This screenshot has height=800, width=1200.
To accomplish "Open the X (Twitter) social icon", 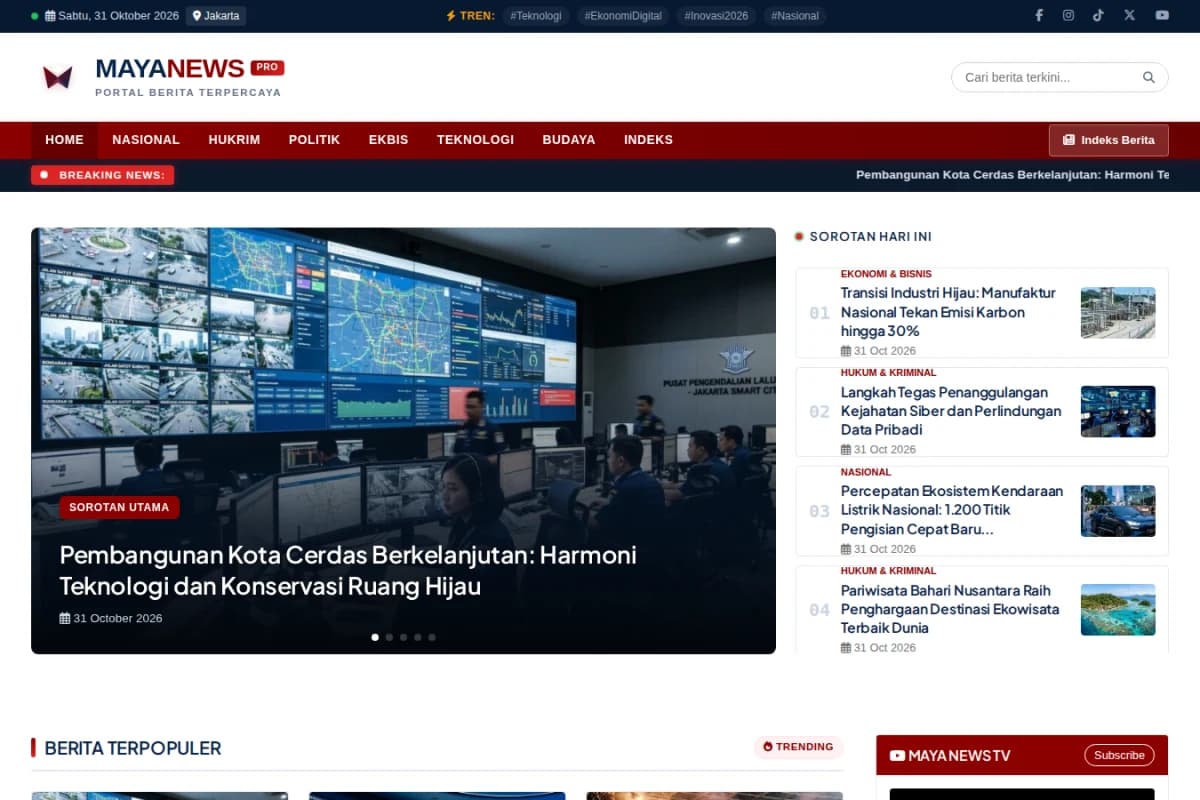I will pos(1129,15).
